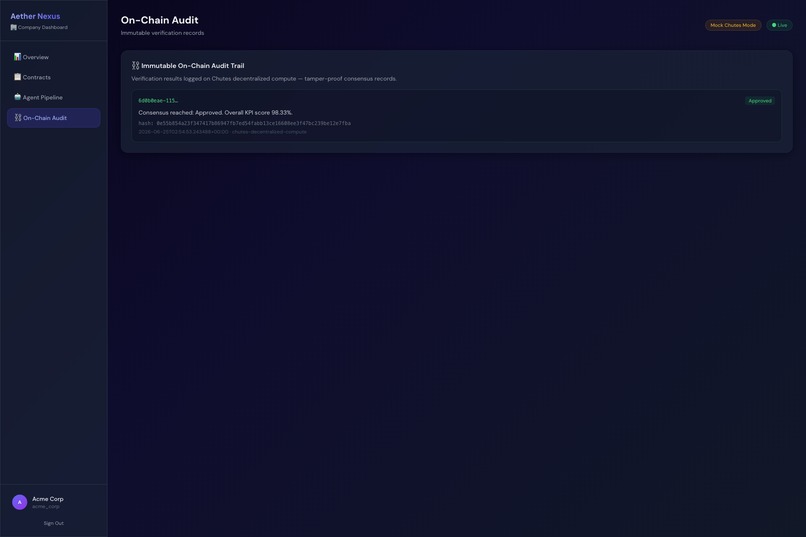Click the Immutable verification records subtitle
The image size is (806, 537).
(x=162, y=33)
